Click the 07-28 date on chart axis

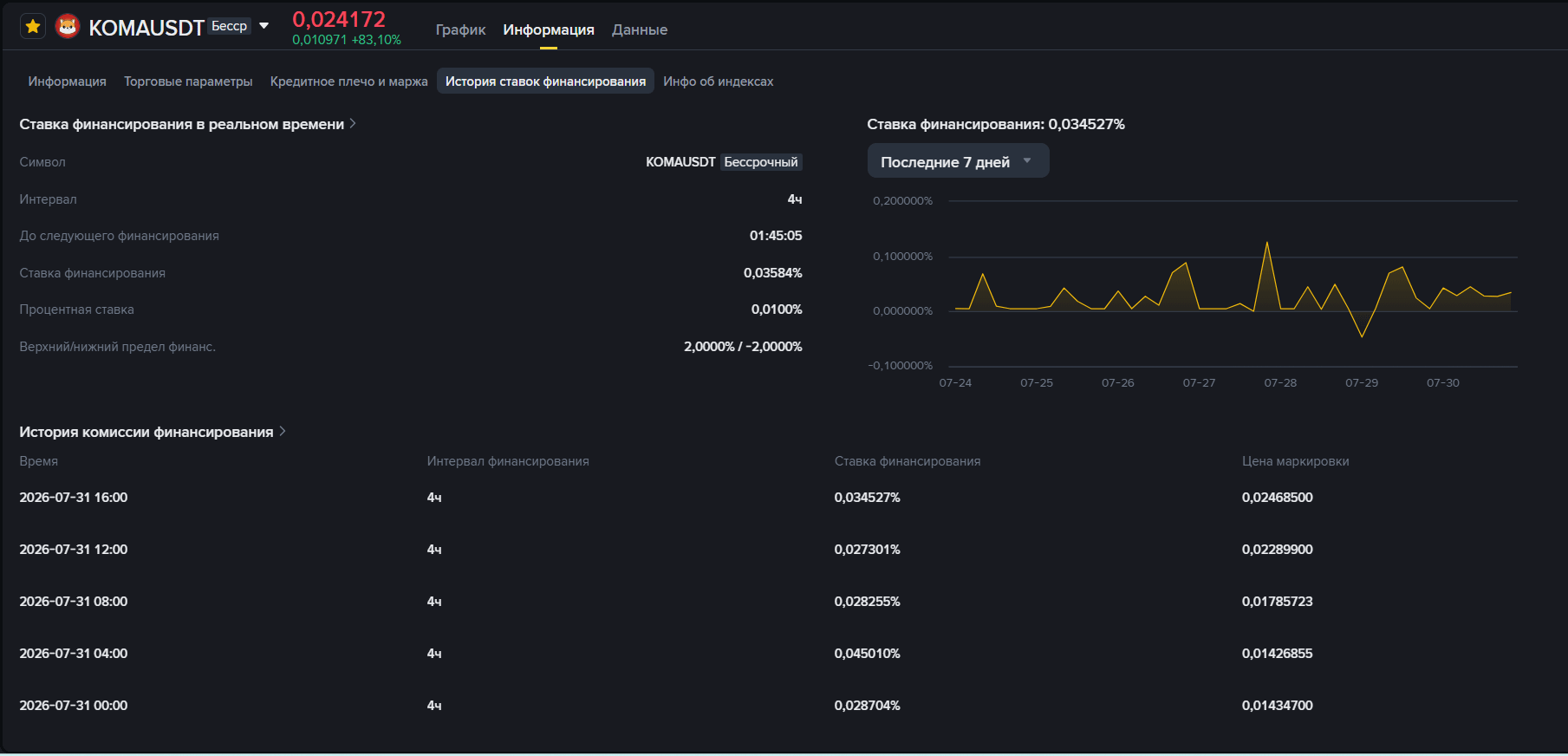tap(1280, 382)
